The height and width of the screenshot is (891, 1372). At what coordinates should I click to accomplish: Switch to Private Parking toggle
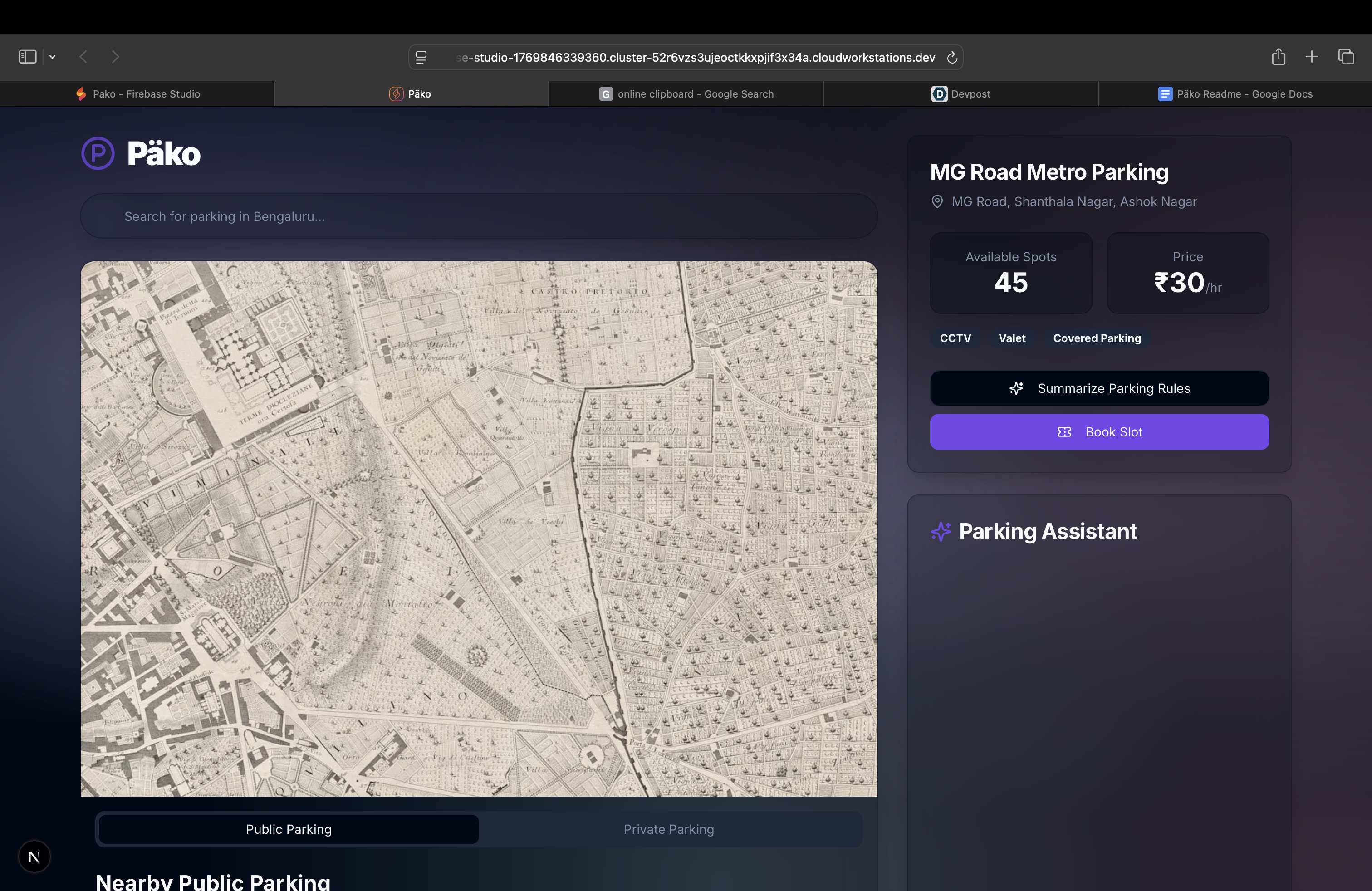[669, 829]
